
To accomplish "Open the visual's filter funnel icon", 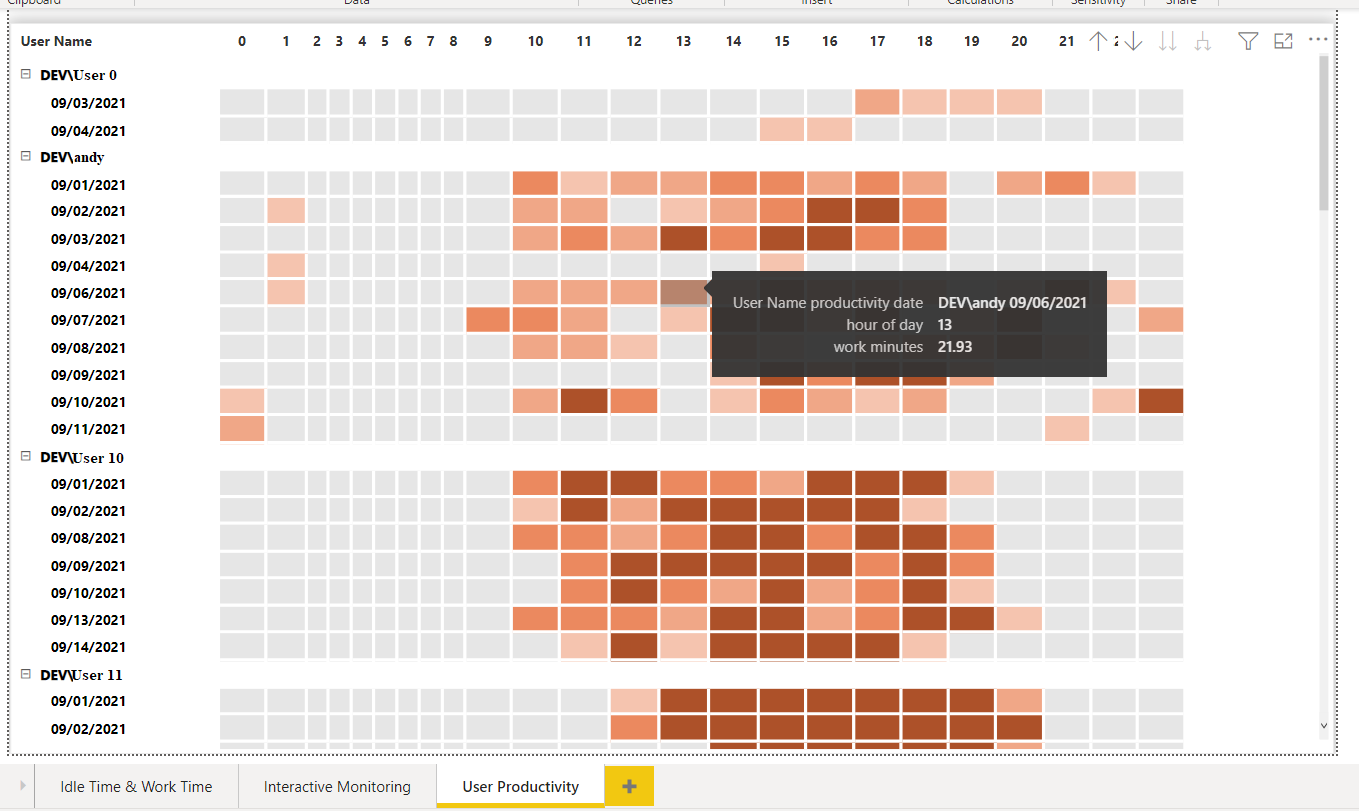I will point(1248,41).
